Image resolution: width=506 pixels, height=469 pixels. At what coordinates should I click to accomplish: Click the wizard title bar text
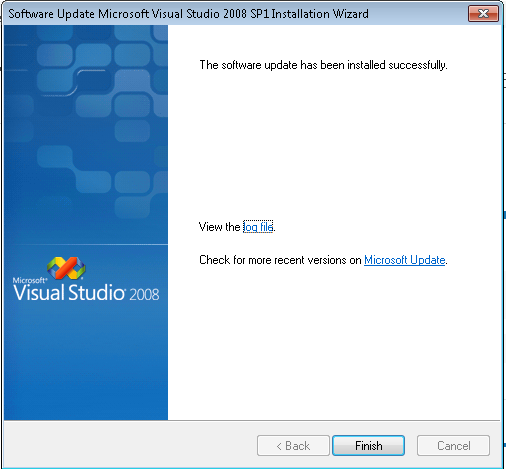click(x=188, y=14)
